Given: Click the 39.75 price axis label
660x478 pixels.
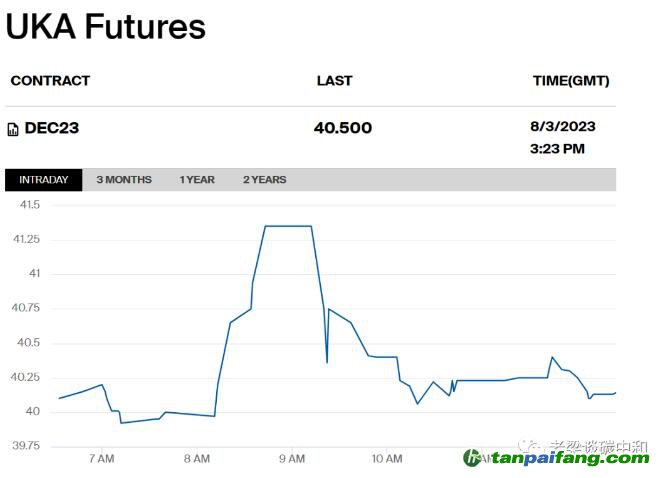Looking at the screenshot, I should pyautogui.click(x=26, y=446).
